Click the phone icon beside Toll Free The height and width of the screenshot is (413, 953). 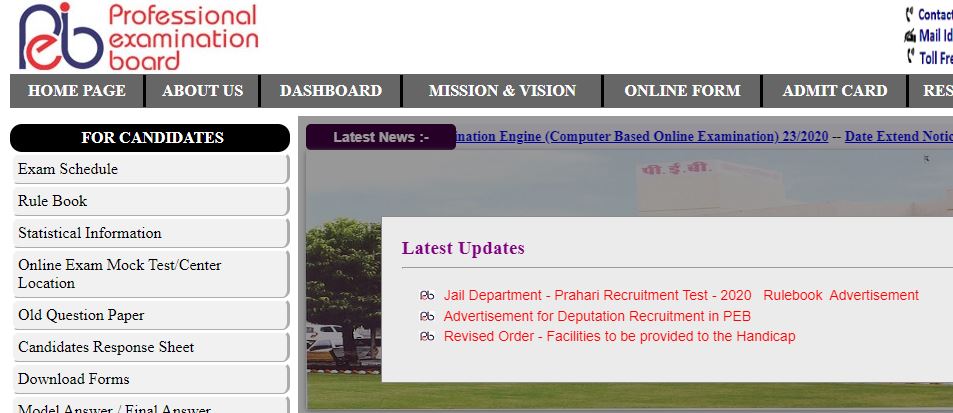910,57
